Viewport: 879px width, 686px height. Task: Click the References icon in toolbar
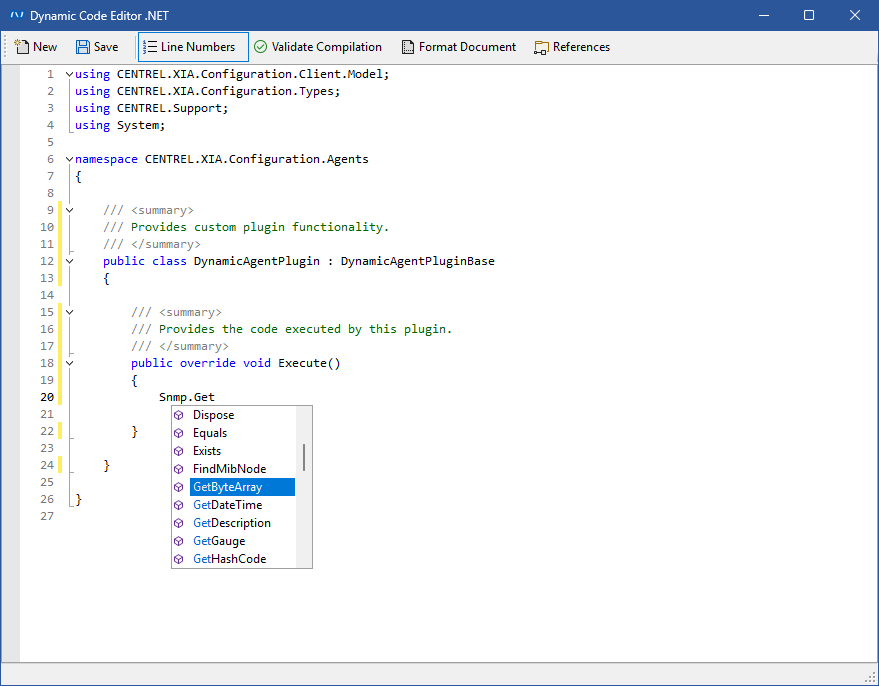click(541, 47)
